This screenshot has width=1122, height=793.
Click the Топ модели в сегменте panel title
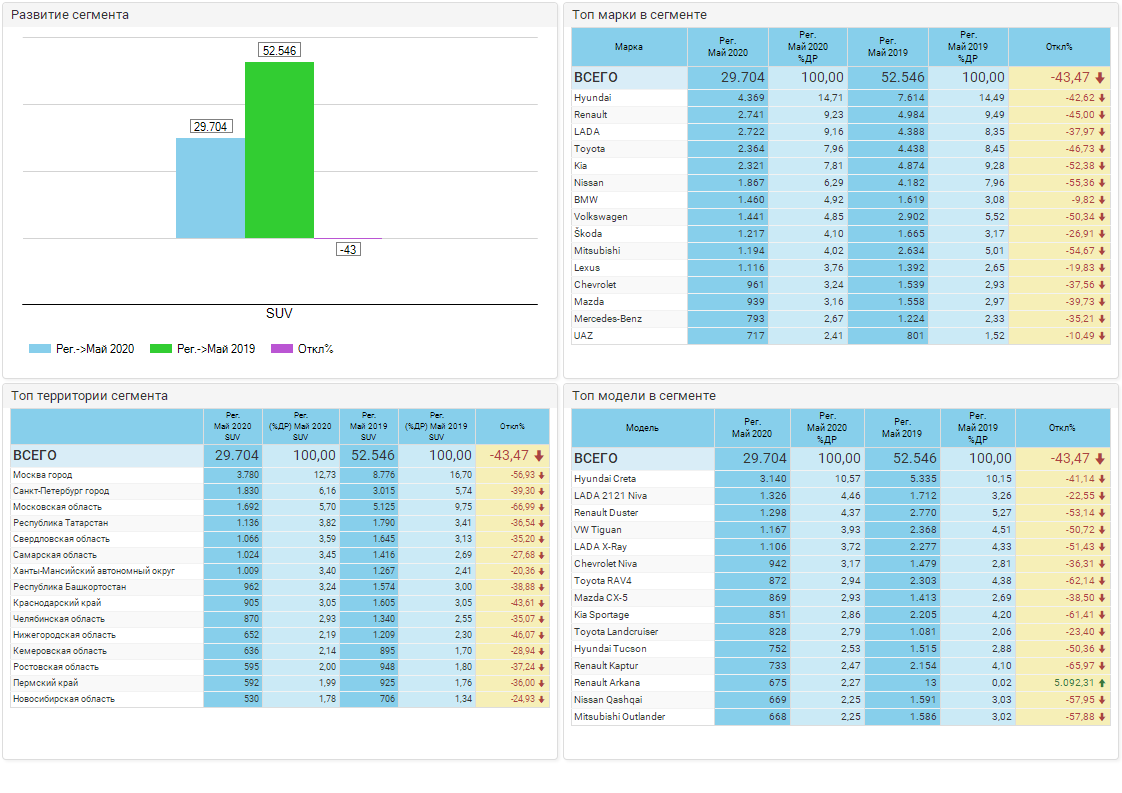click(x=644, y=396)
